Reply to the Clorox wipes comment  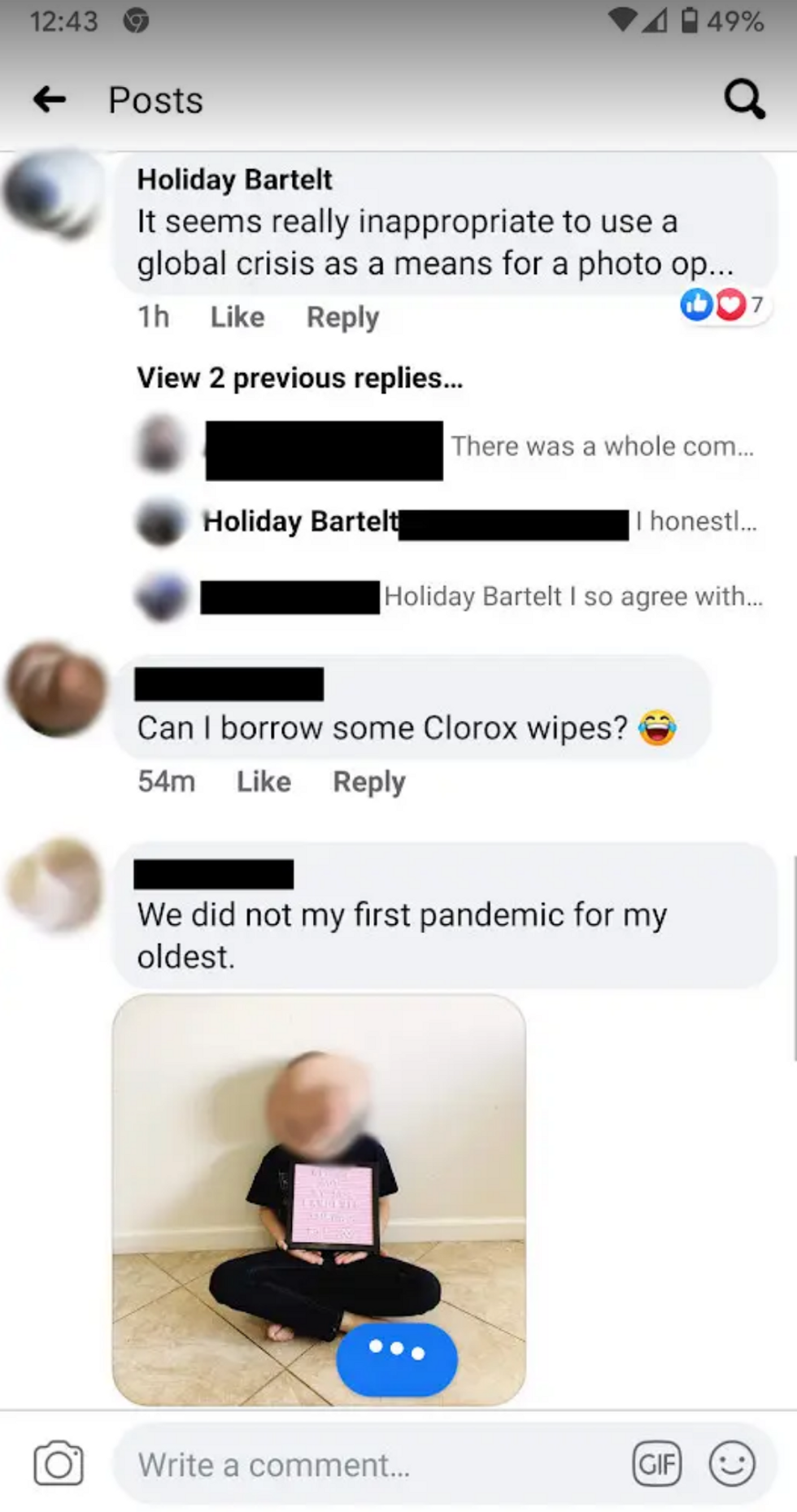(369, 781)
